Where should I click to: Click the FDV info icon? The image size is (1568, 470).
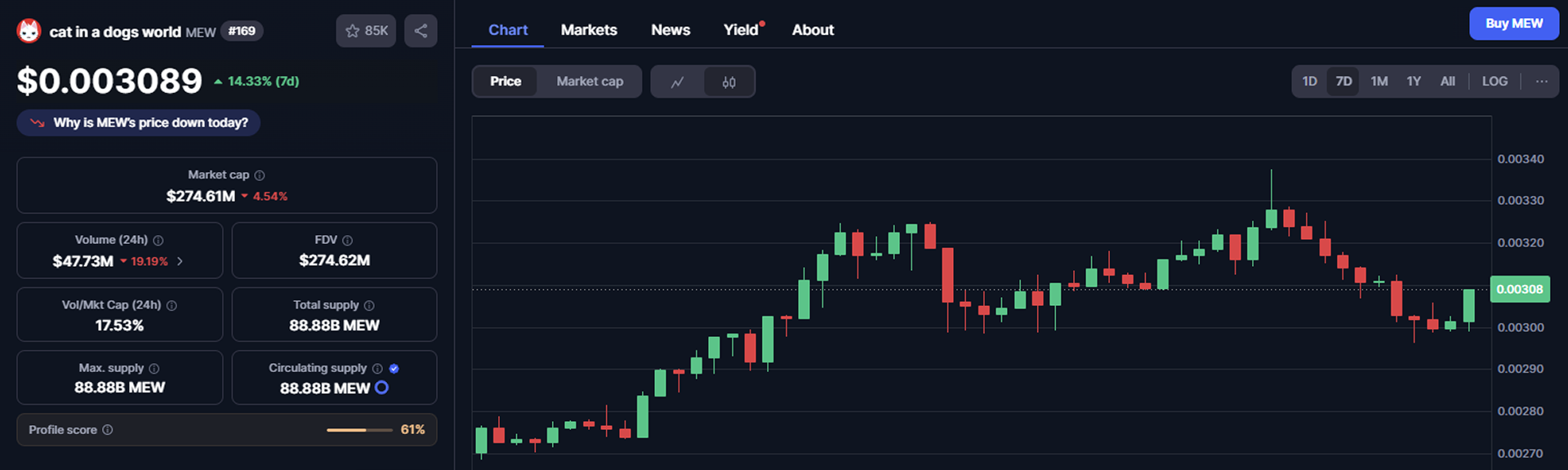coord(348,241)
